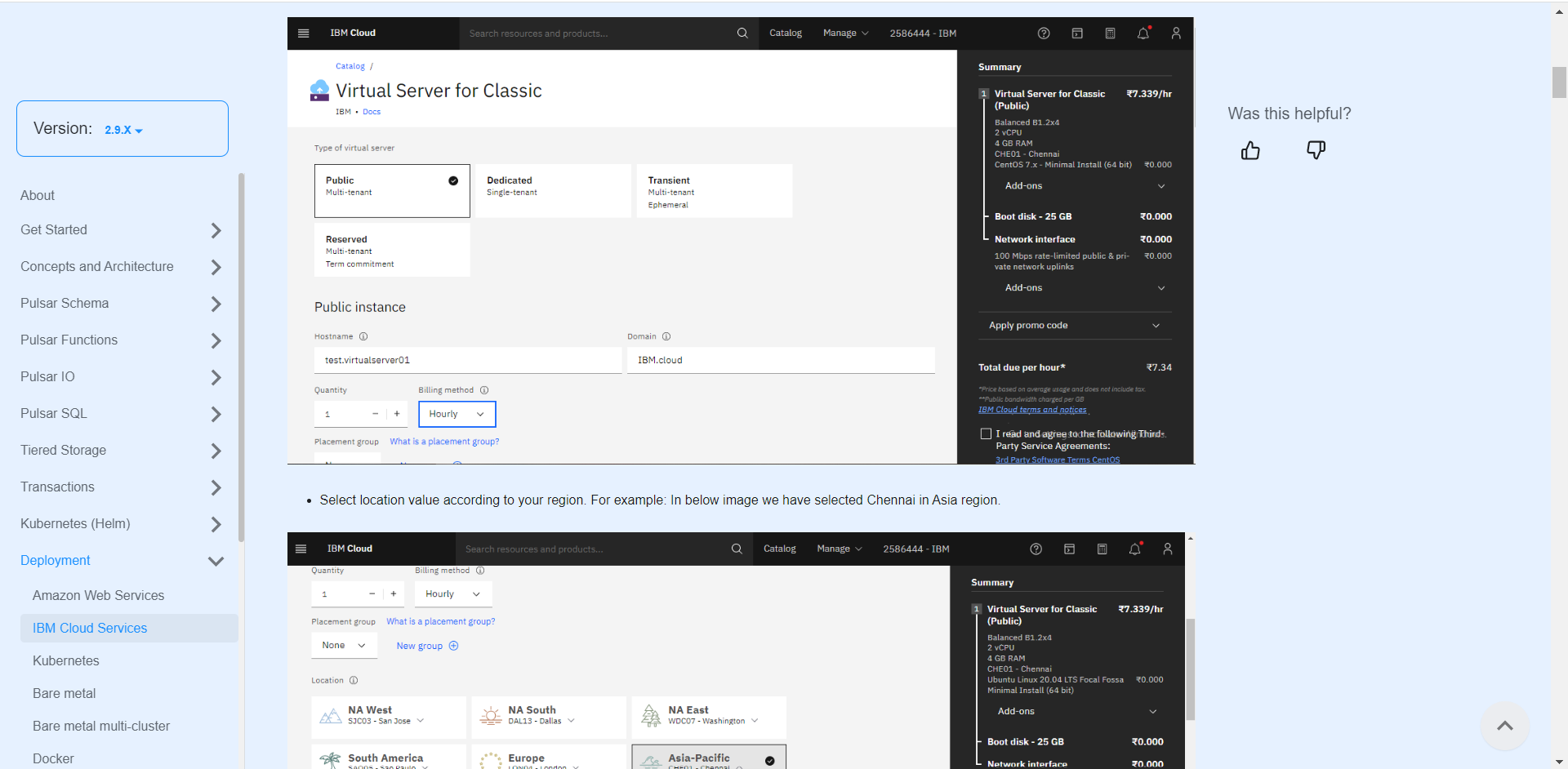Click the sidebar navigation scrollbar

click(241, 357)
